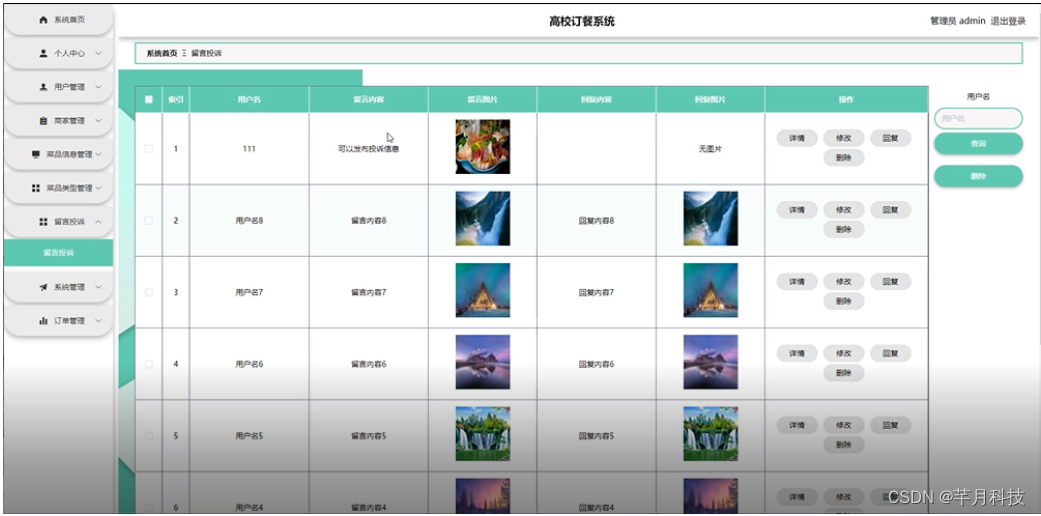Expand the 订单管理 menu chevron
The height and width of the screenshot is (516, 1041).
(x=98, y=321)
